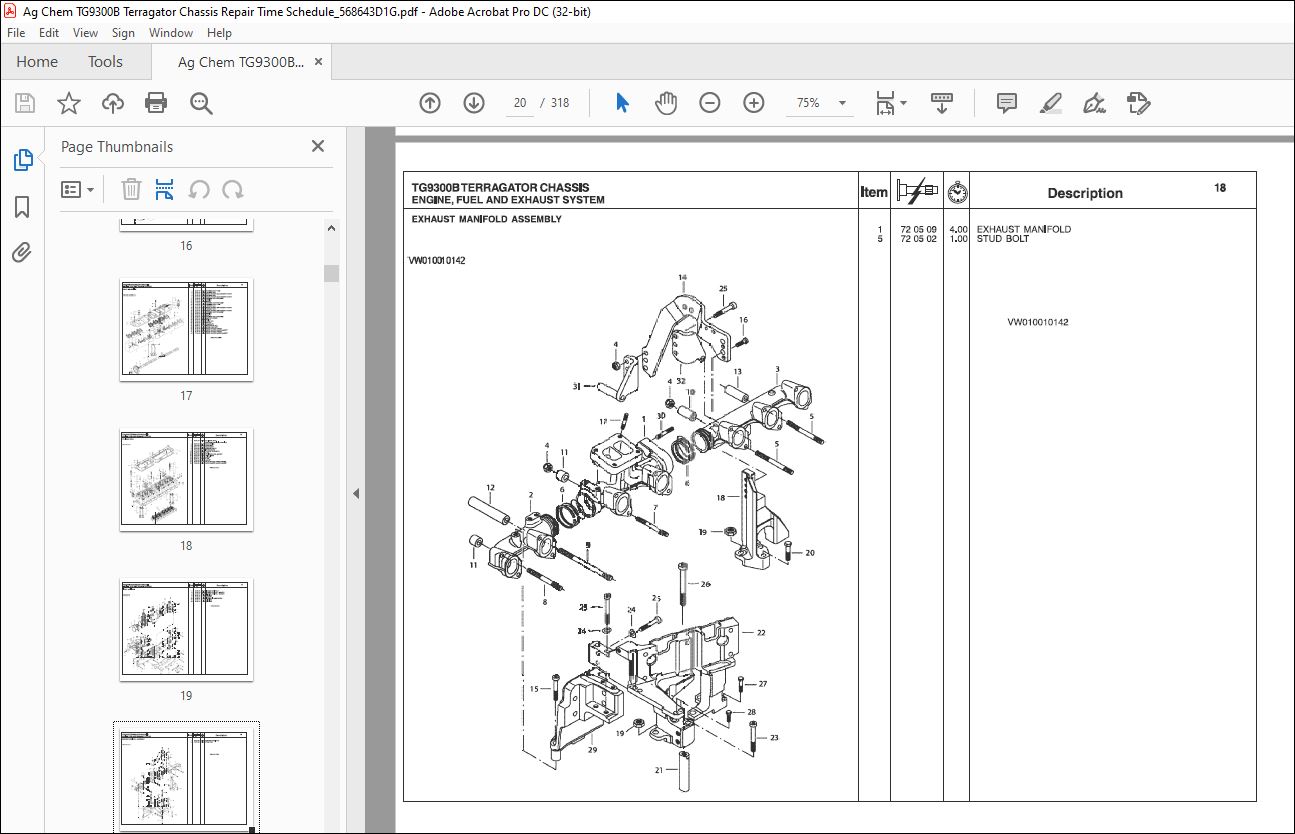Click the read mode scrolling icon
The width and height of the screenshot is (1295, 834).
click(941, 103)
